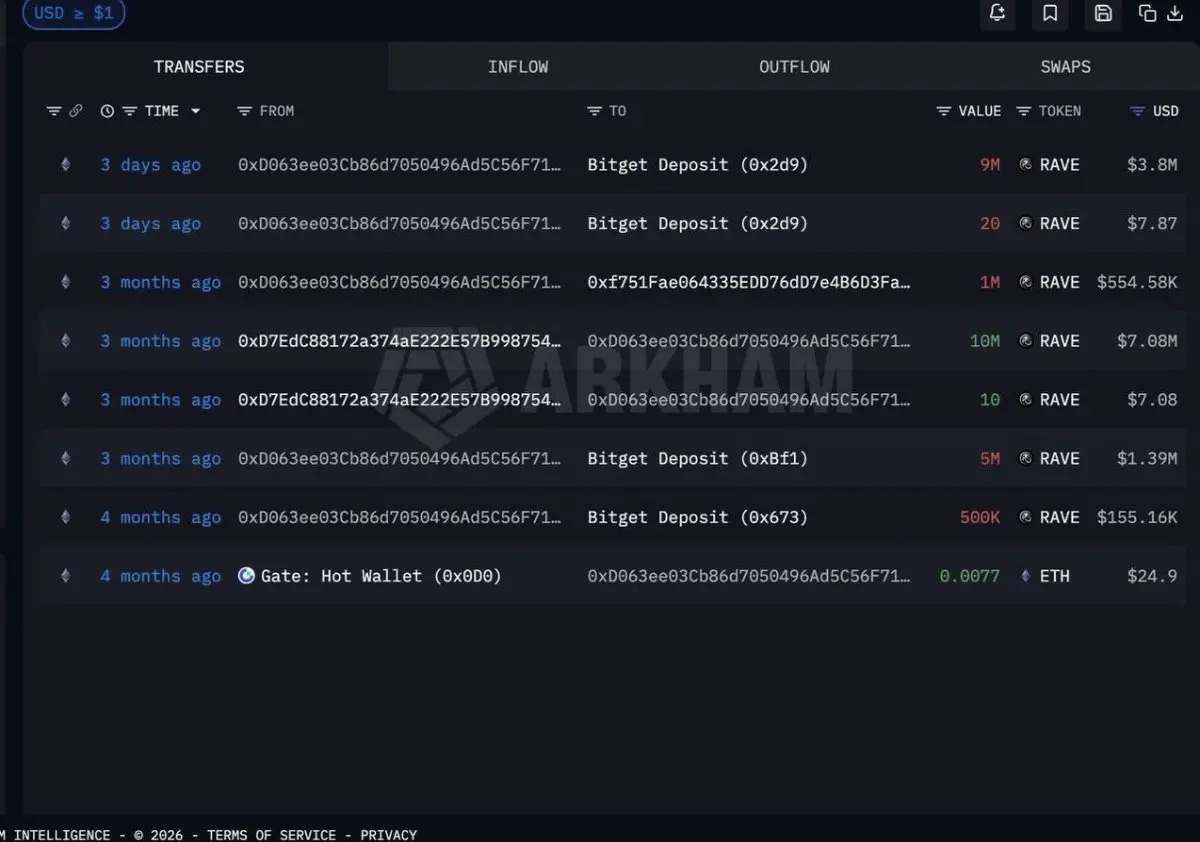The image size is (1200, 842).
Task: Open Bitget Deposit (0xBf1) address
Action: [698, 458]
